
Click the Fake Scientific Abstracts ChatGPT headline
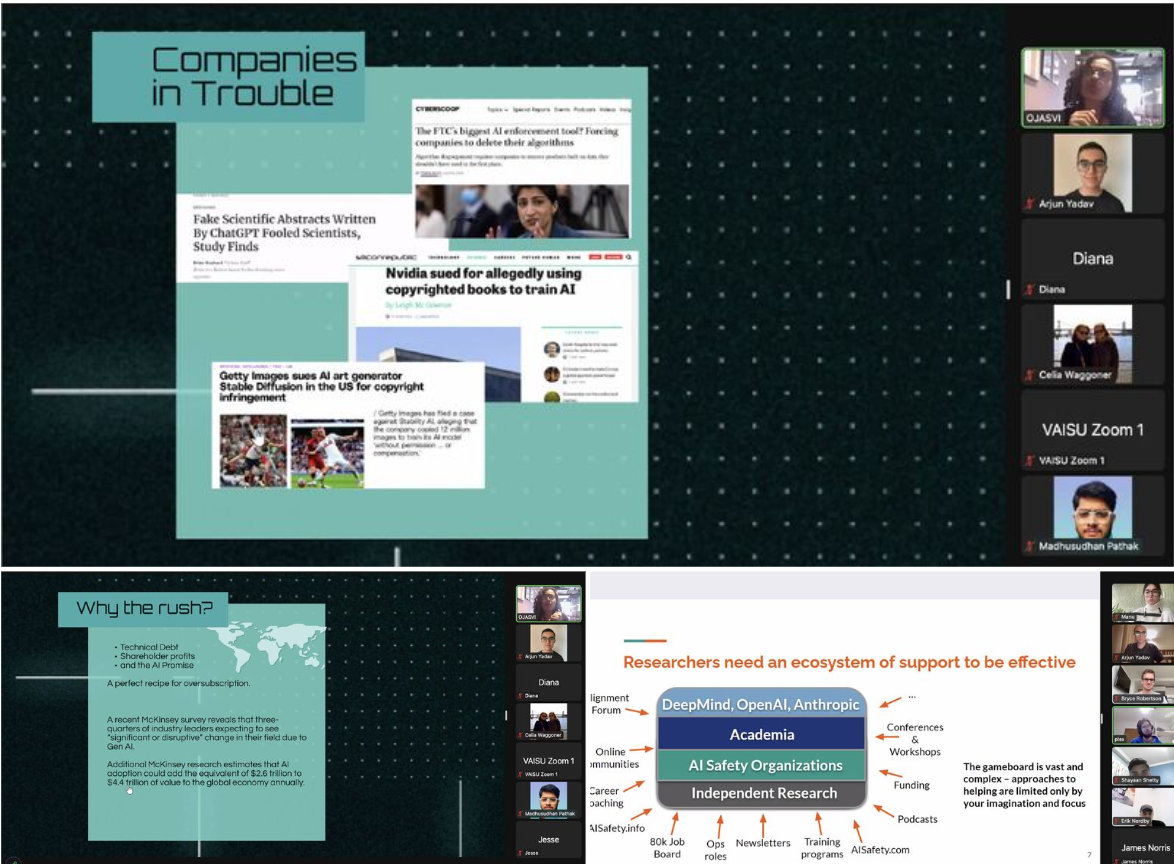(x=284, y=232)
